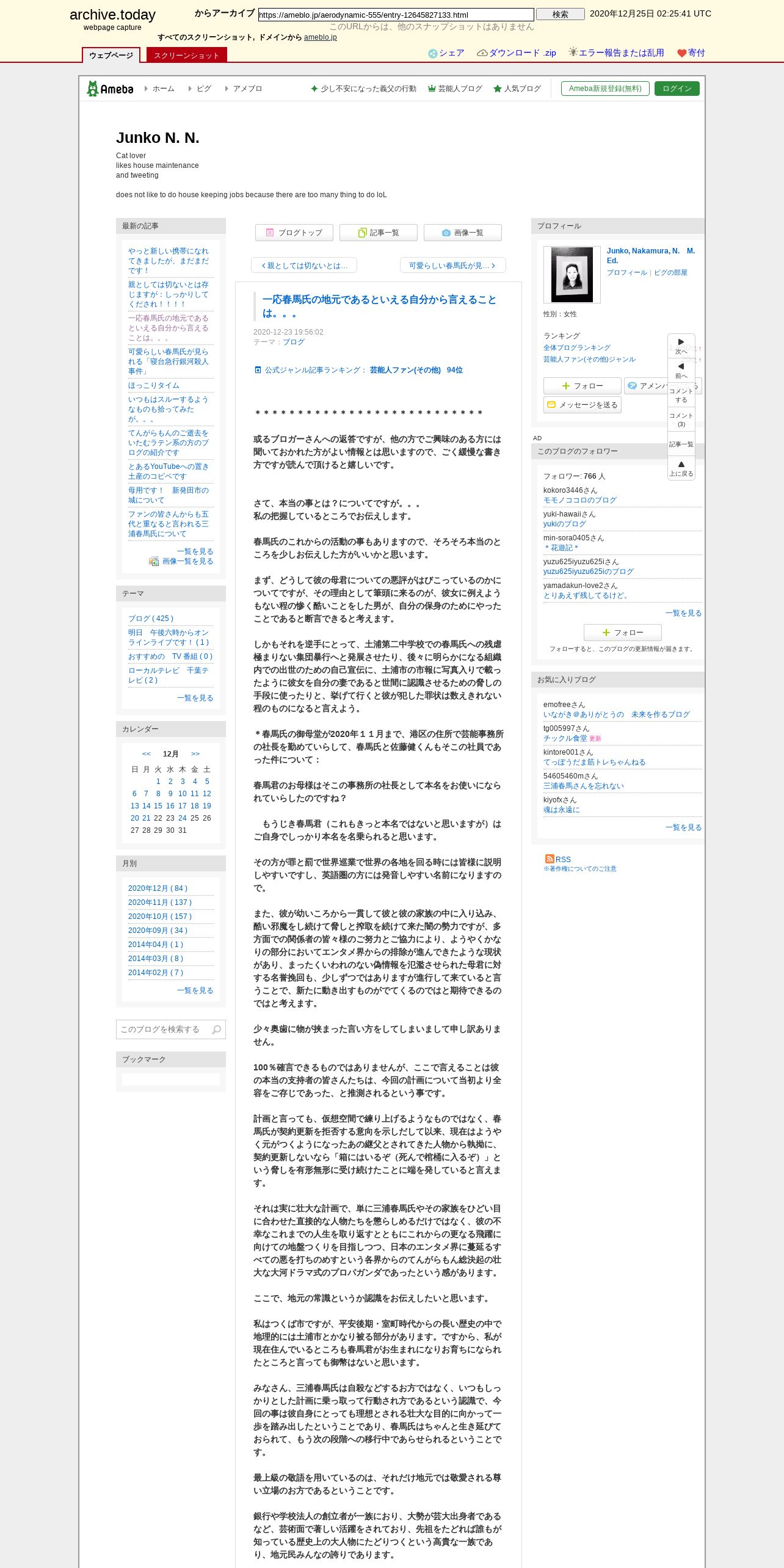Screen dimensions: 784x1568
Task: Click the ranking icon before 公式ジャンル記事ランキング
Action: point(258,370)
